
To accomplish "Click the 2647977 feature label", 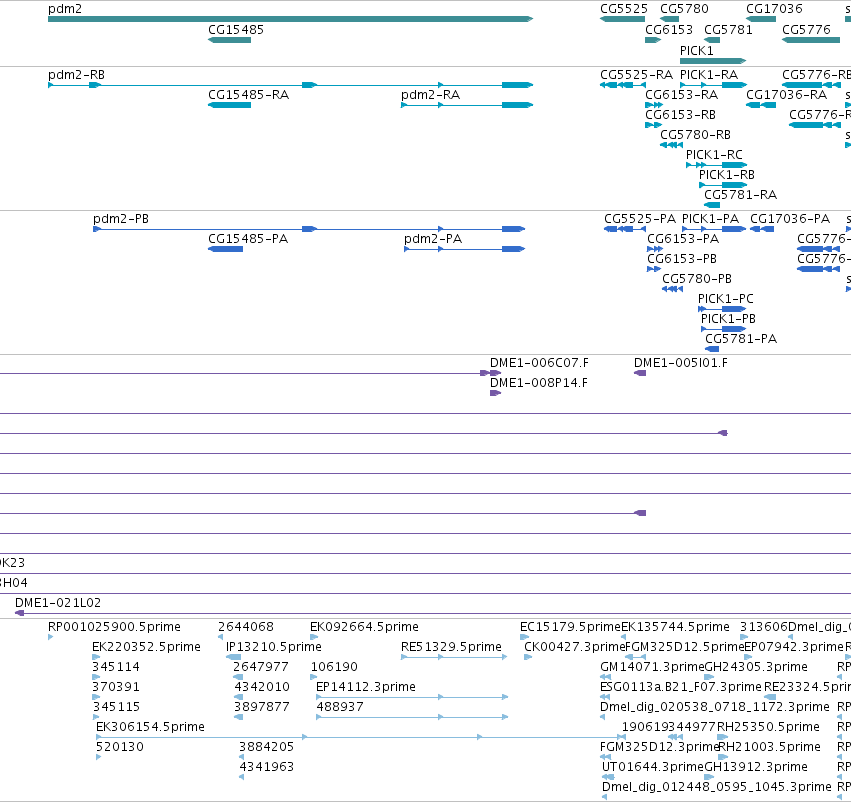I will (x=261, y=667).
